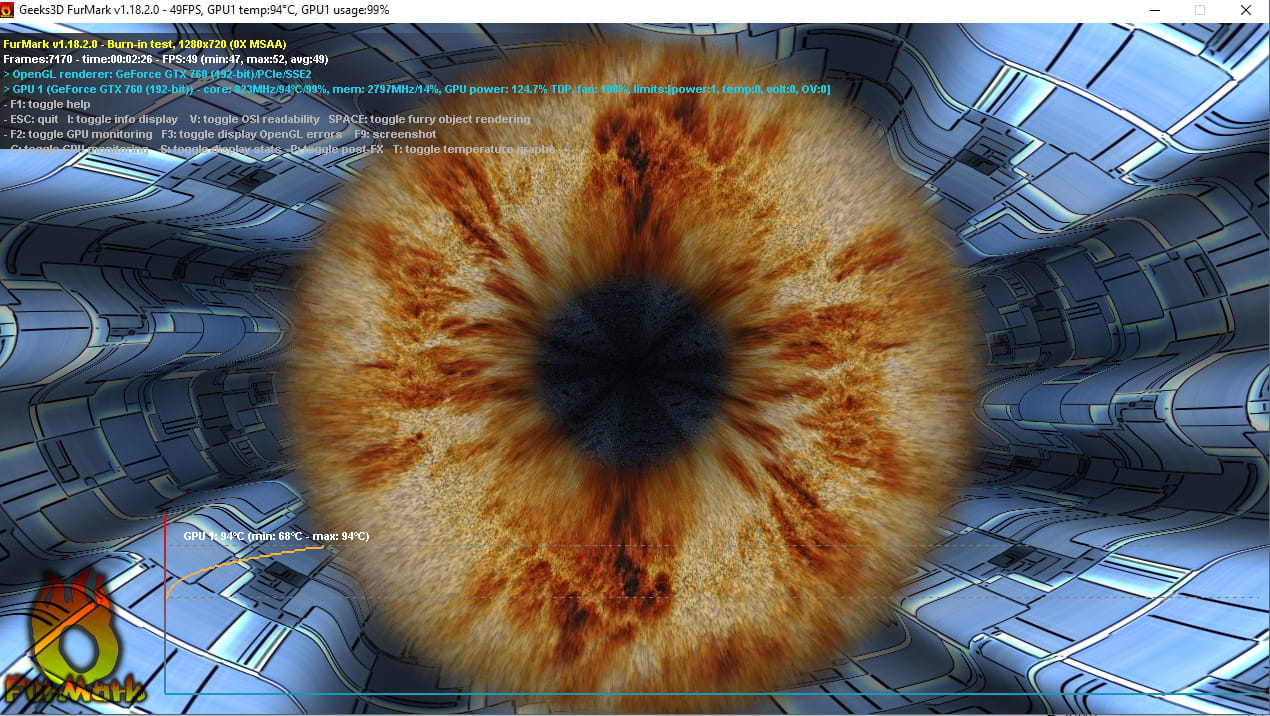The width and height of the screenshot is (1270, 716).
Task: Click the 'V: toggle OSI readability' hint
Action: pos(254,119)
